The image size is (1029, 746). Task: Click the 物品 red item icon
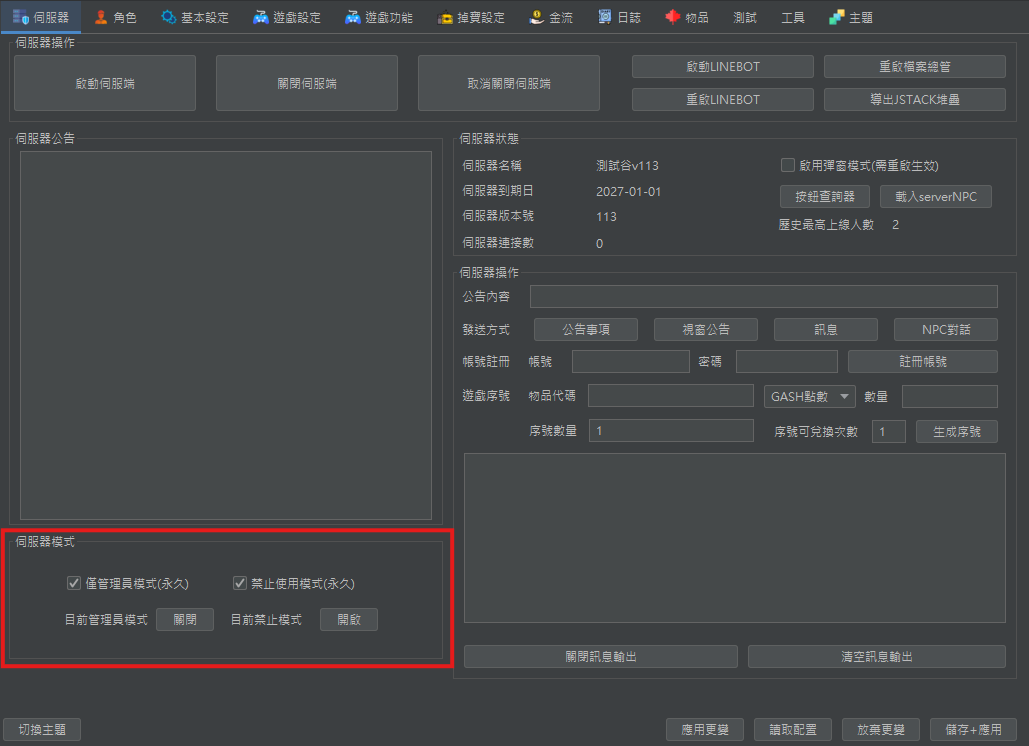672,17
